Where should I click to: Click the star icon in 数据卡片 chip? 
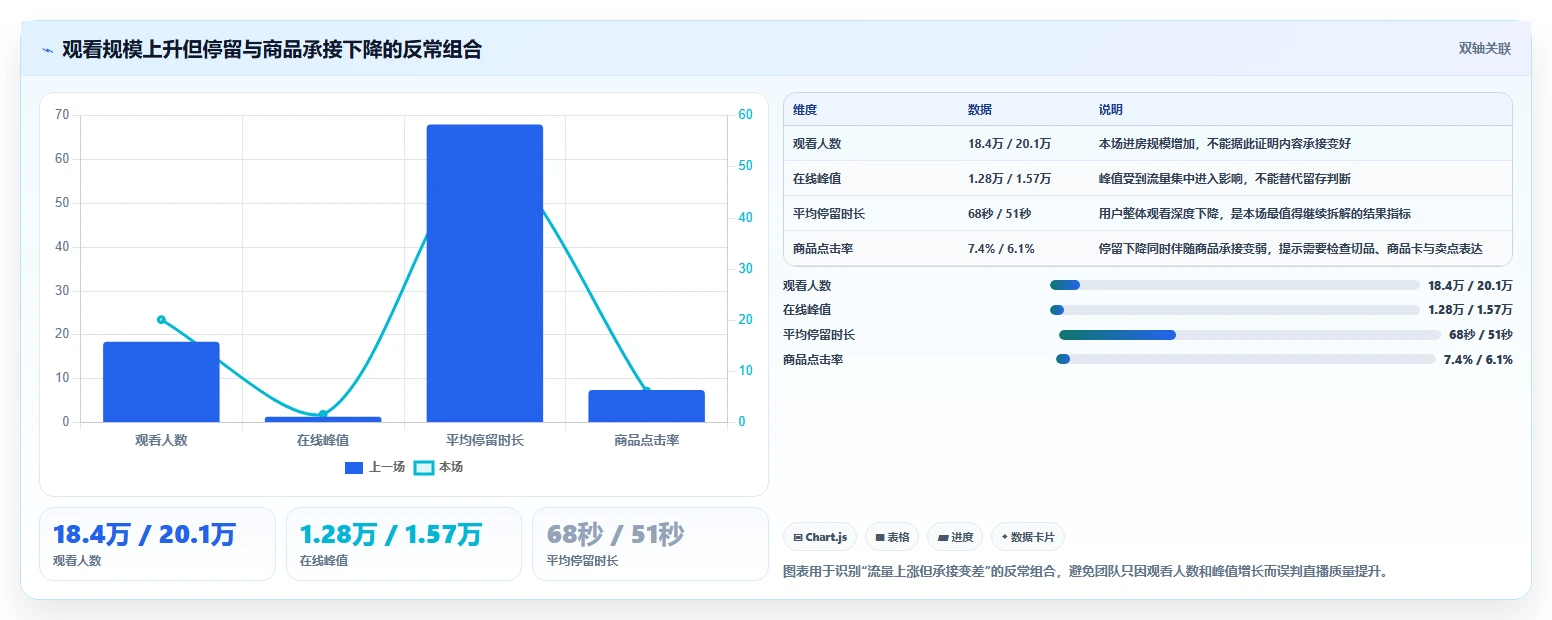[1004, 537]
